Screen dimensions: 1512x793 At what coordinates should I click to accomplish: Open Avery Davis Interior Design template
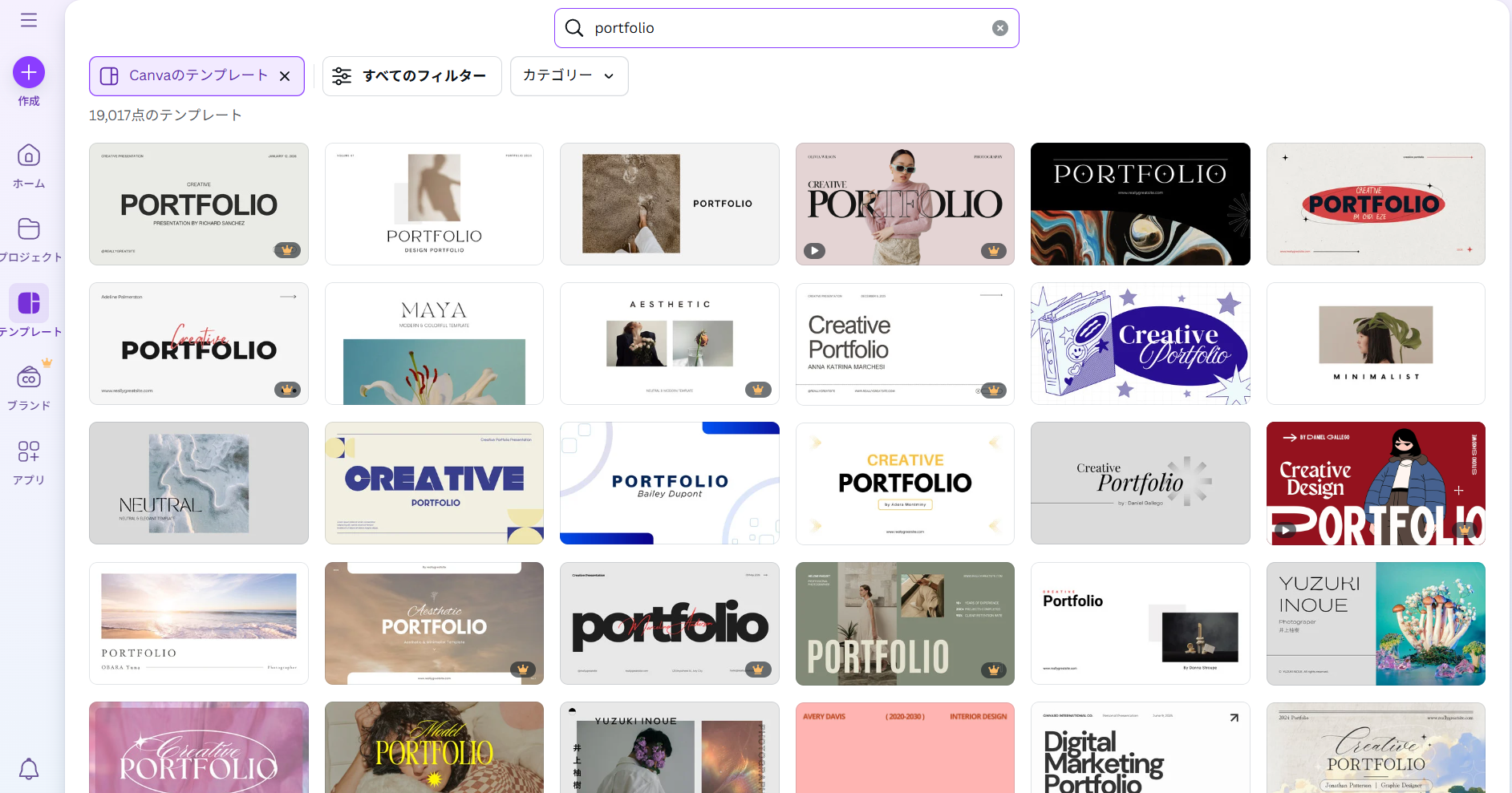905,747
